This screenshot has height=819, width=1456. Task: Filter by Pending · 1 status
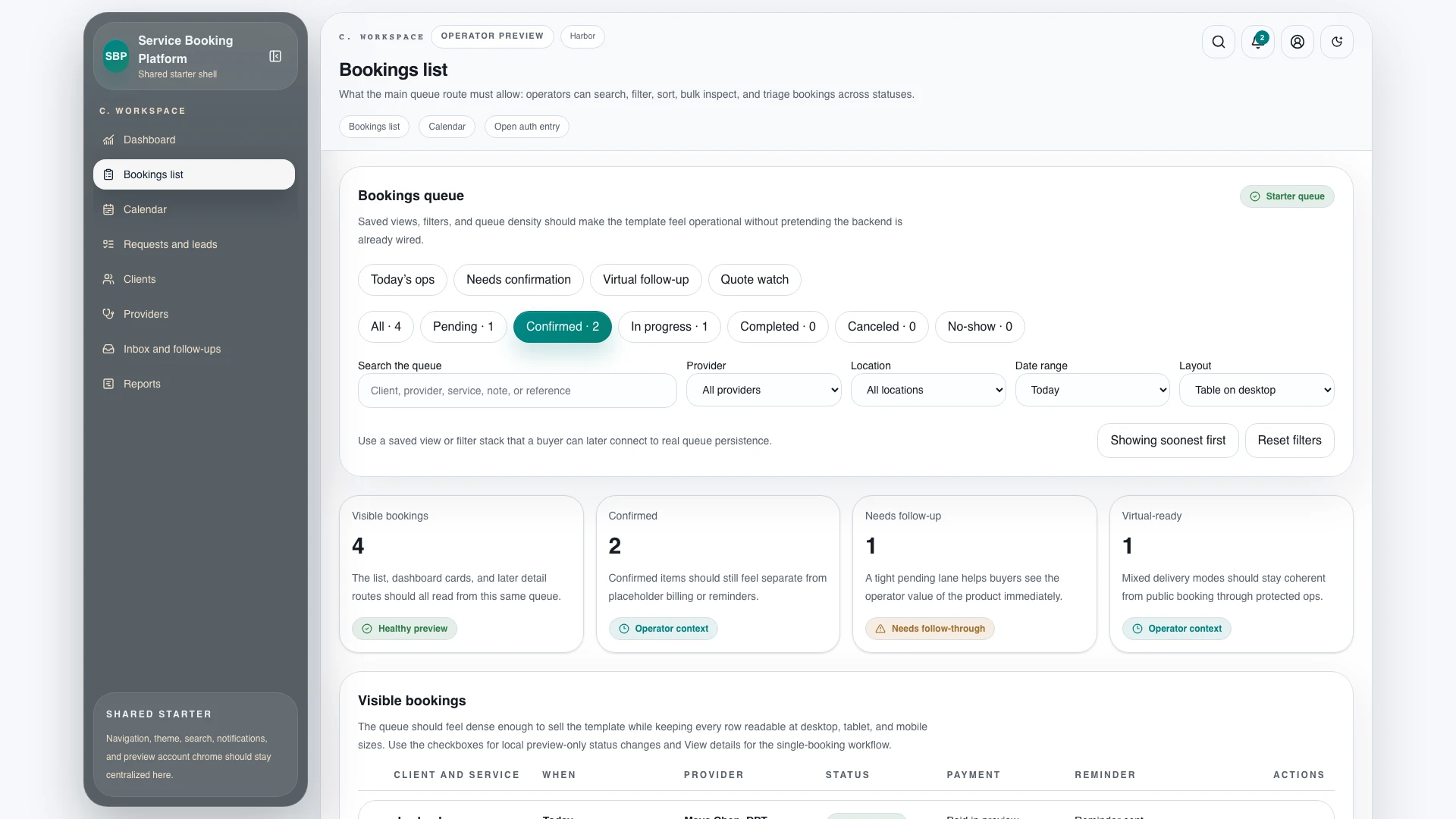tap(463, 327)
